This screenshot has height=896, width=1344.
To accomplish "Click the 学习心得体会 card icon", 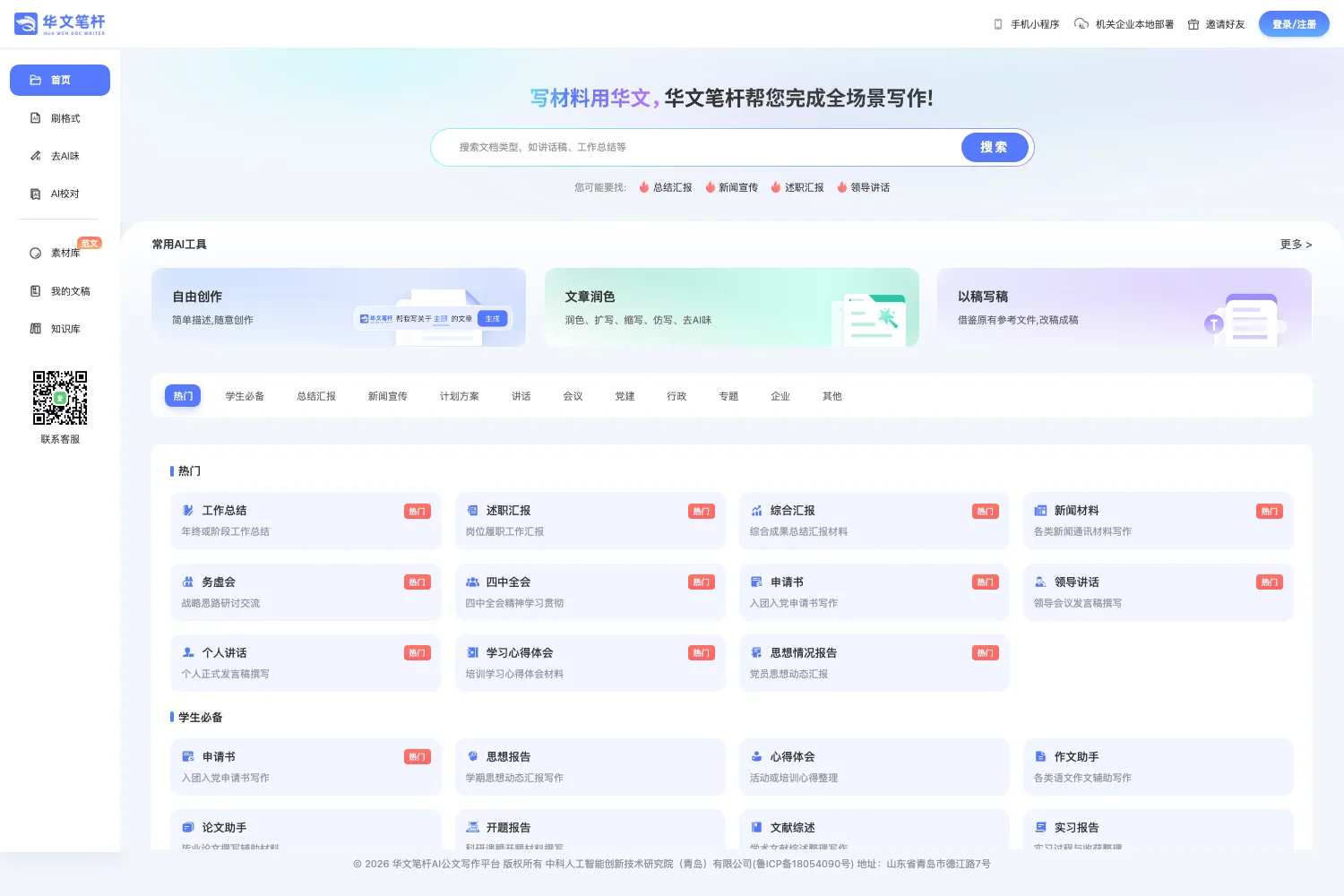I will click(472, 653).
